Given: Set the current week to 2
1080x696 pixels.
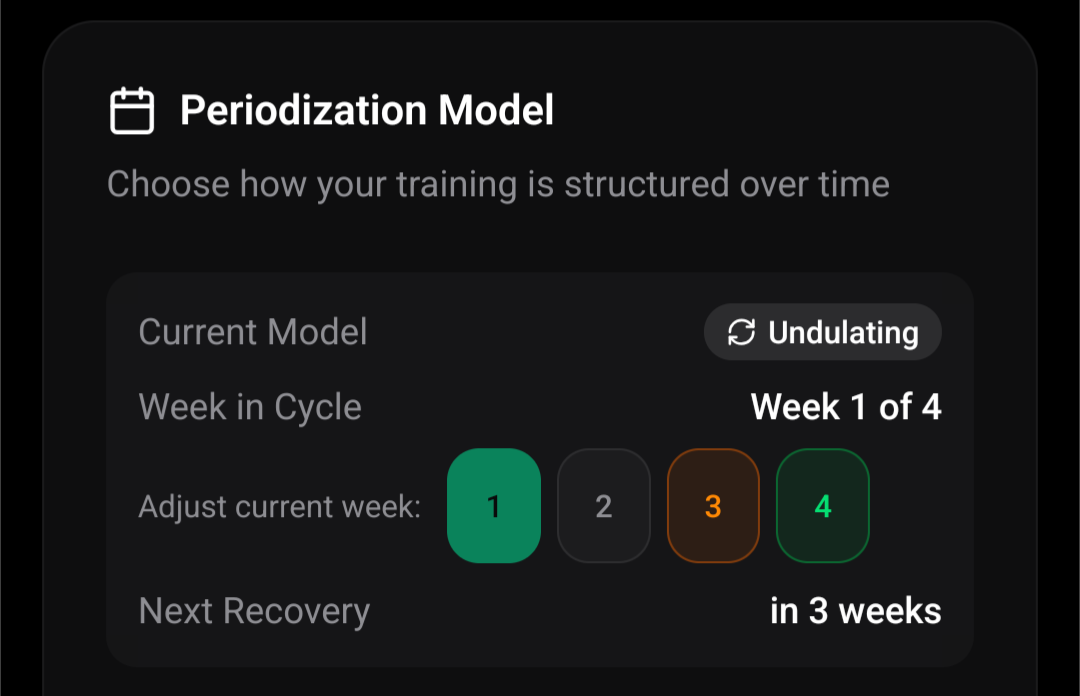Looking at the screenshot, I should pos(603,506).
